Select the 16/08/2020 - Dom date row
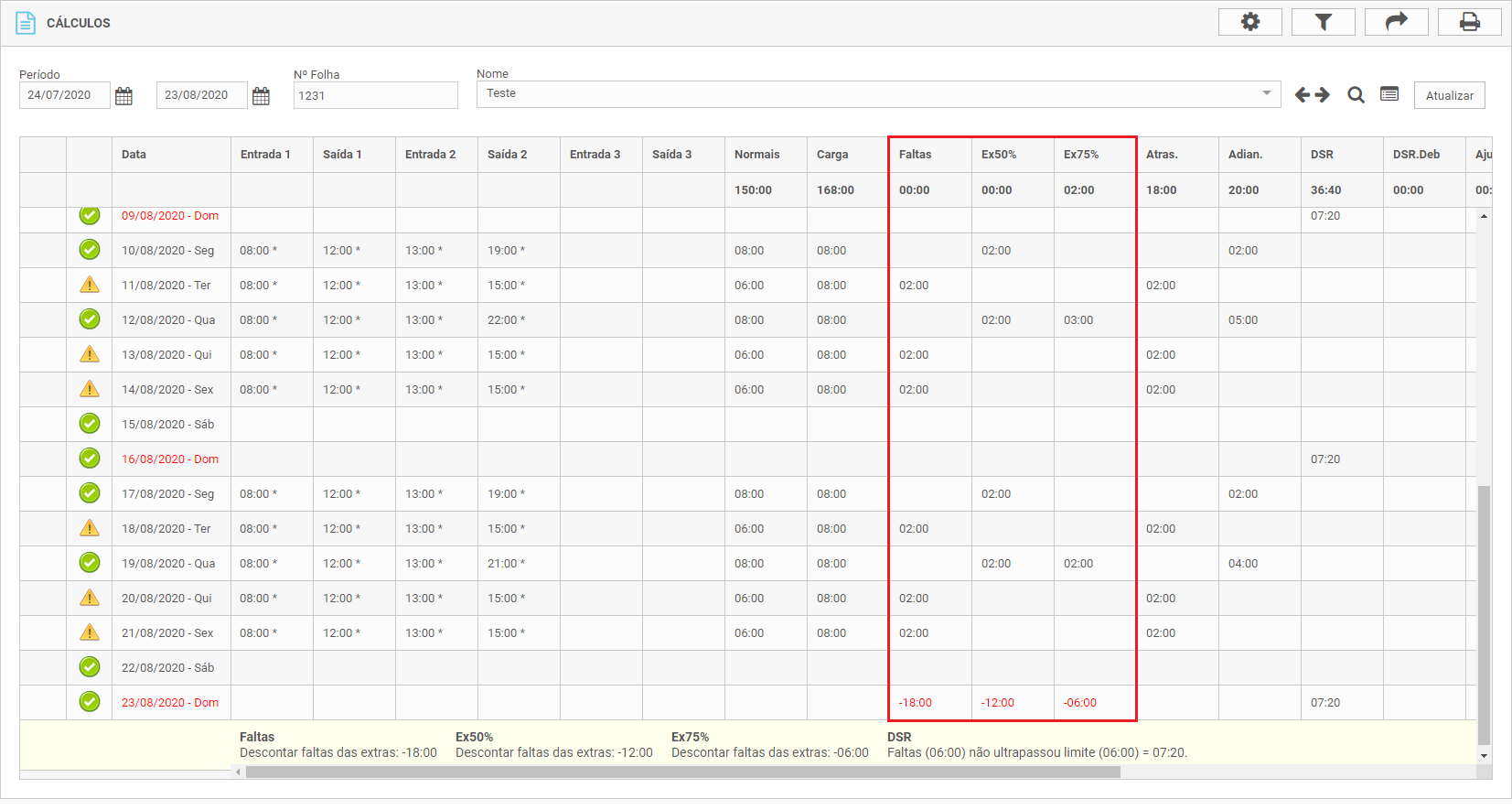Image resolution: width=1512 pixels, height=810 pixels. pos(170,459)
